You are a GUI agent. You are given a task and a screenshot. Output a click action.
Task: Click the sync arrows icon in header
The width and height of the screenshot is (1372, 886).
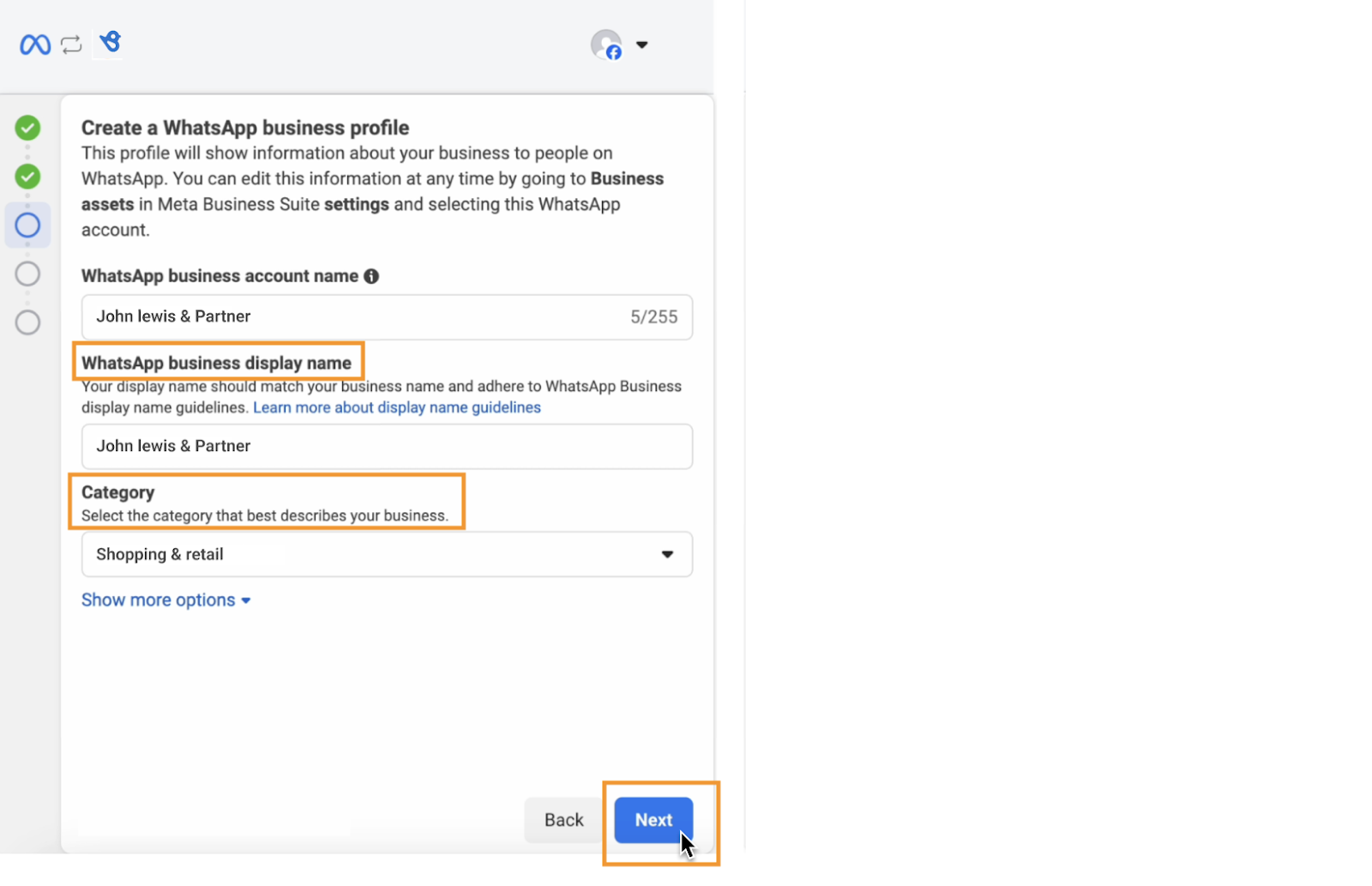point(71,44)
